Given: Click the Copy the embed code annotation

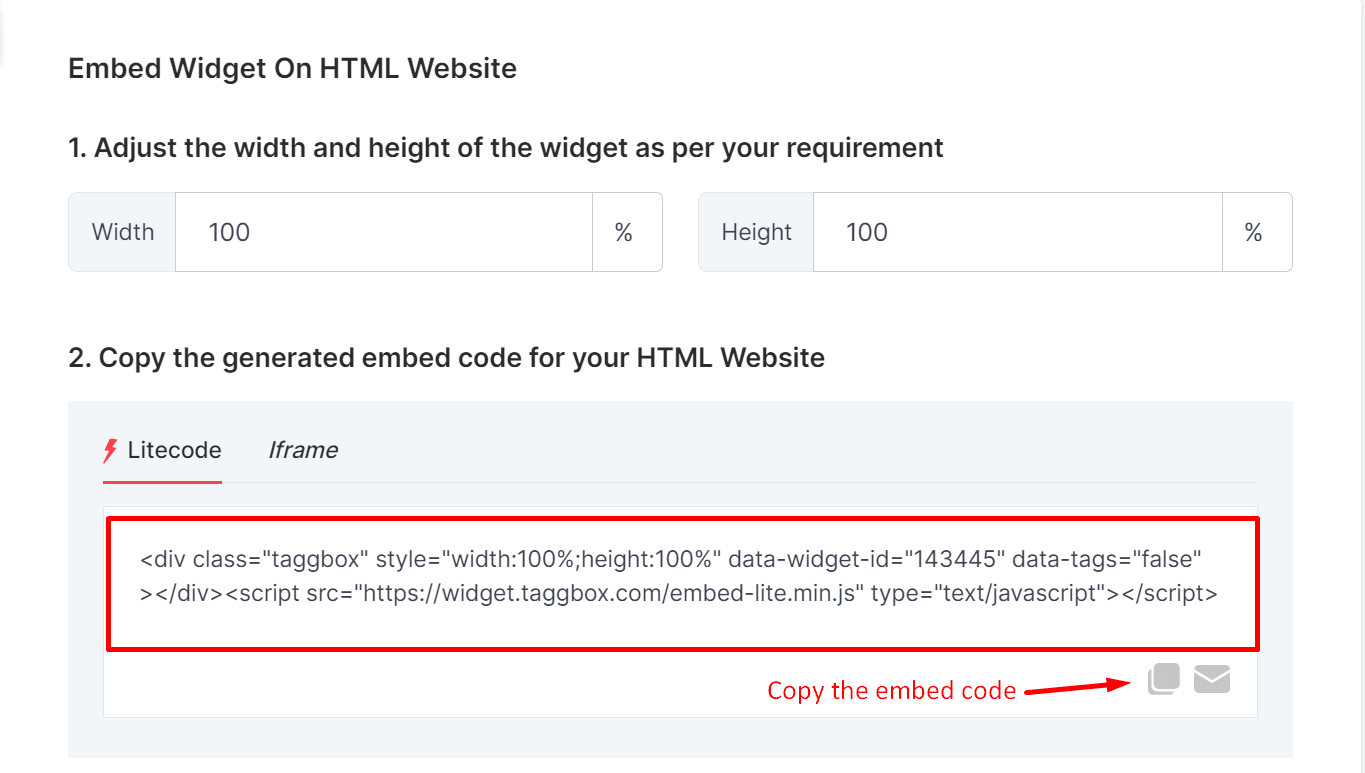Looking at the screenshot, I should [x=891, y=690].
